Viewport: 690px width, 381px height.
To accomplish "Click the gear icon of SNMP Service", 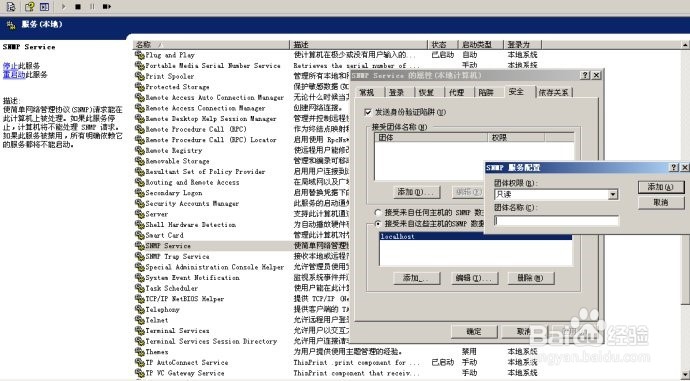I will (139, 245).
